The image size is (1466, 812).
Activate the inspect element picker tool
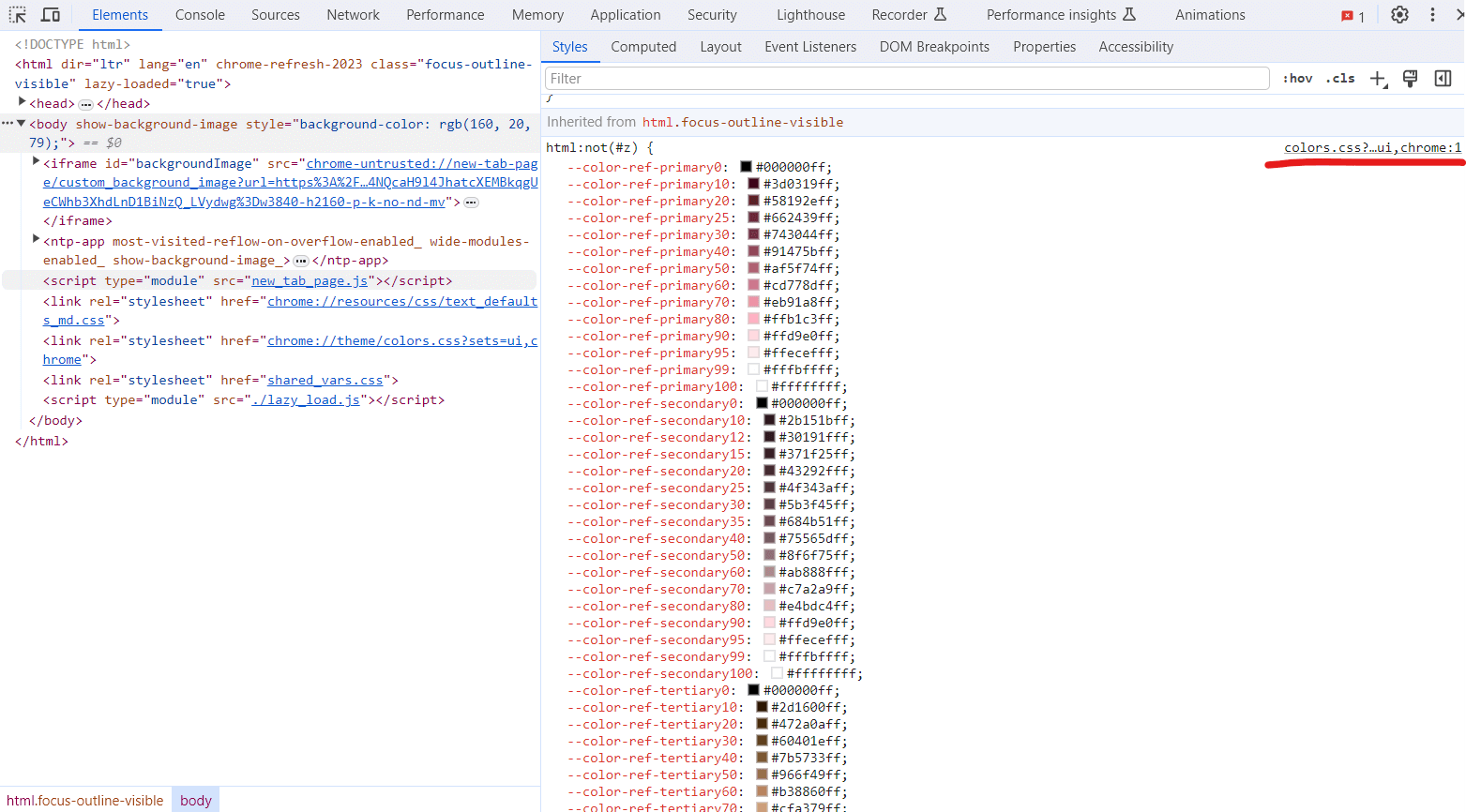coord(18,15)
